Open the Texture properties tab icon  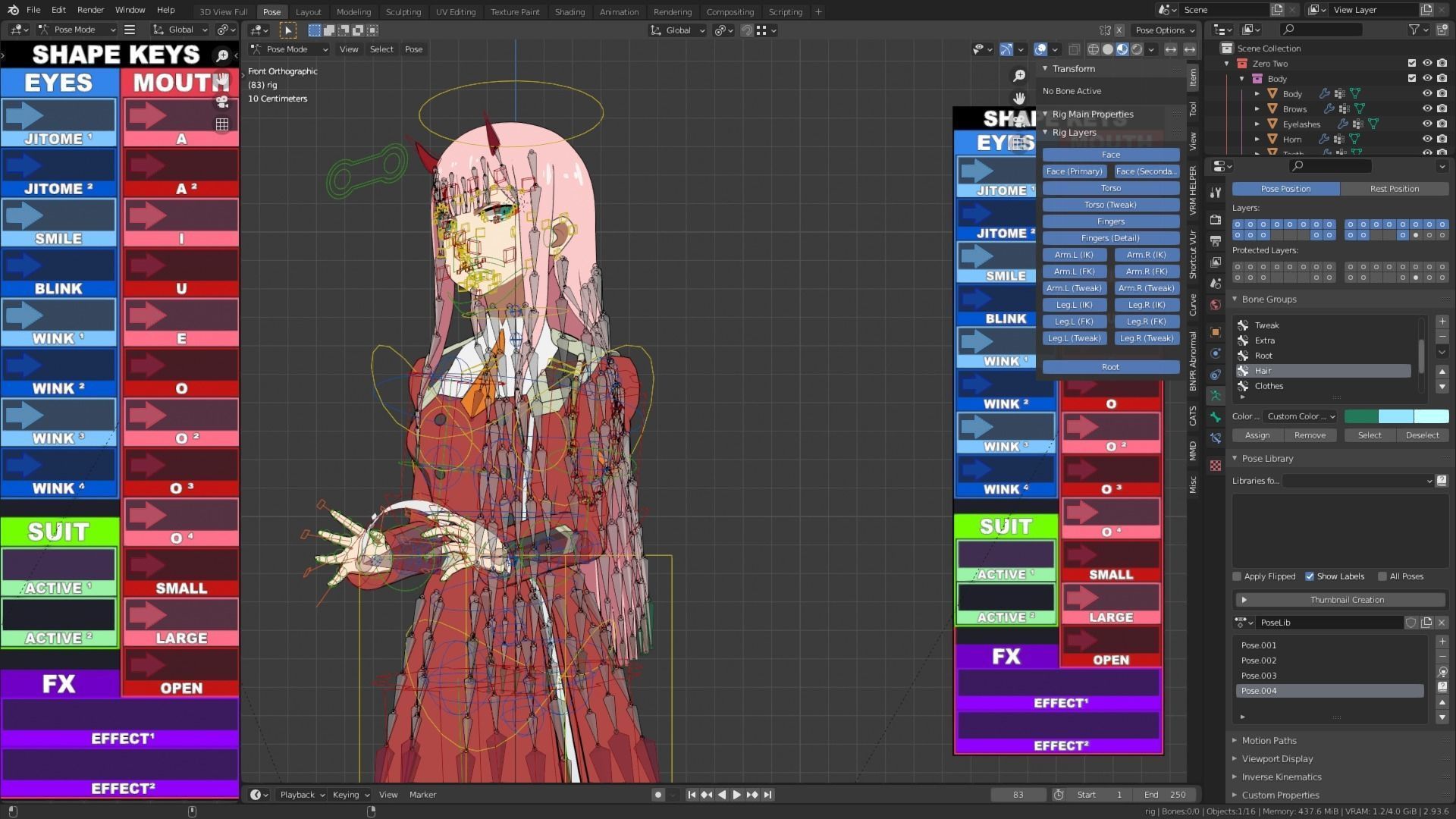(x=1216, y=466)
